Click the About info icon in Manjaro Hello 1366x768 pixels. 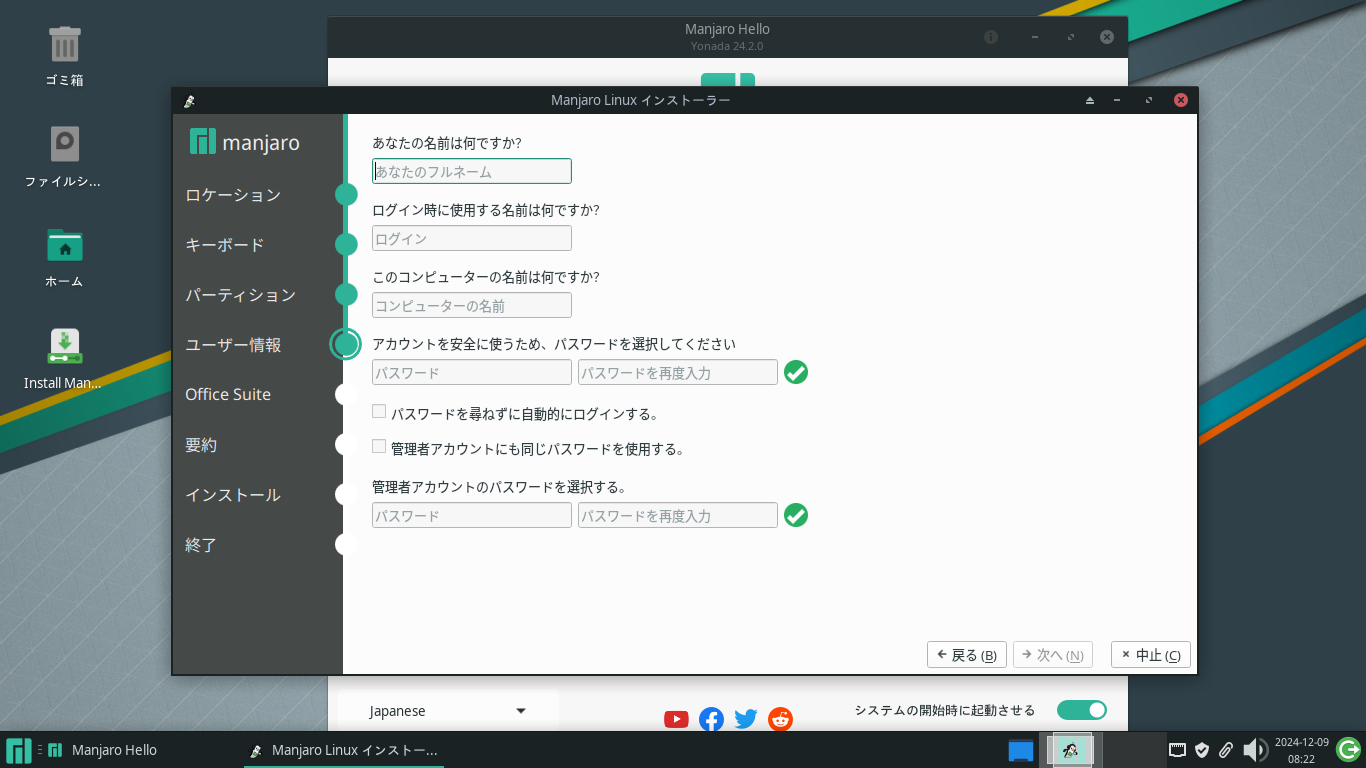[x=991, y=37]
